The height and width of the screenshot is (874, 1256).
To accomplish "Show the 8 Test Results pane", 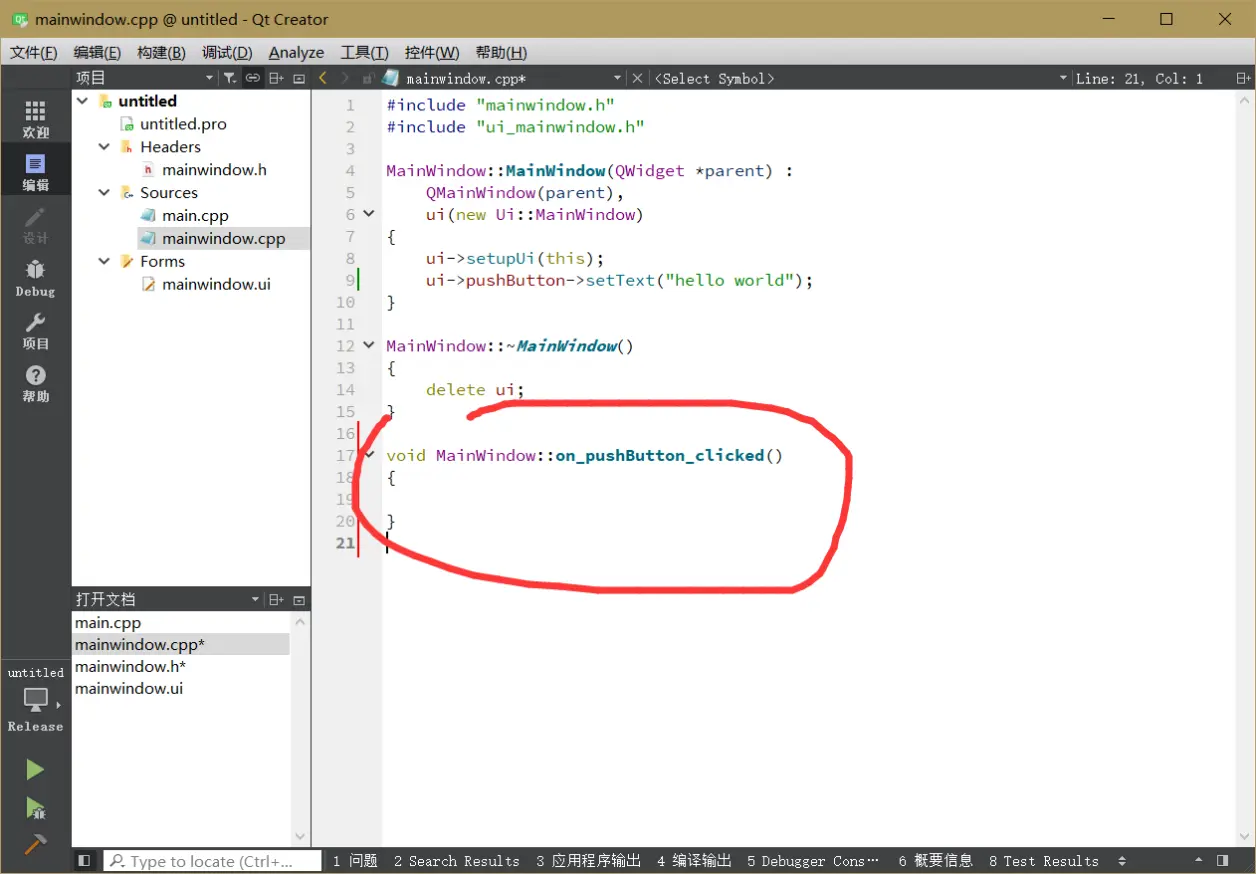I will 1043,860.
